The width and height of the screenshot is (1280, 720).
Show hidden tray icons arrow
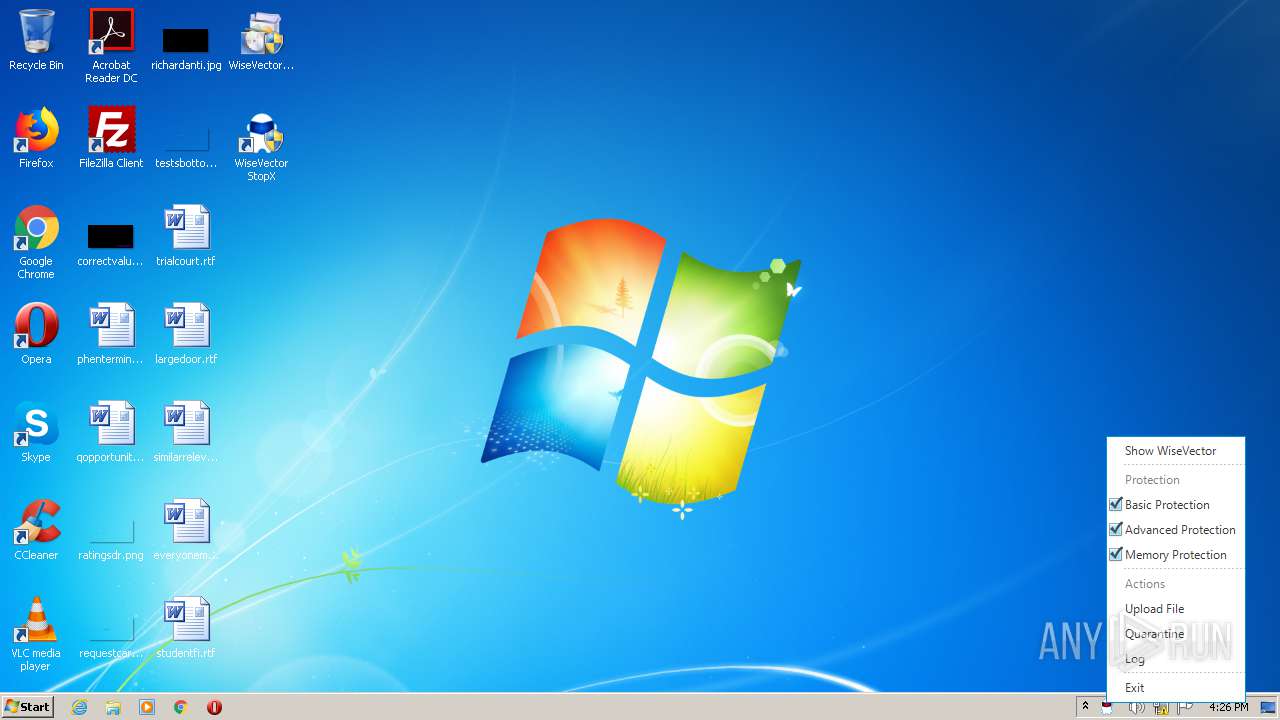(x=1085, y=707)
